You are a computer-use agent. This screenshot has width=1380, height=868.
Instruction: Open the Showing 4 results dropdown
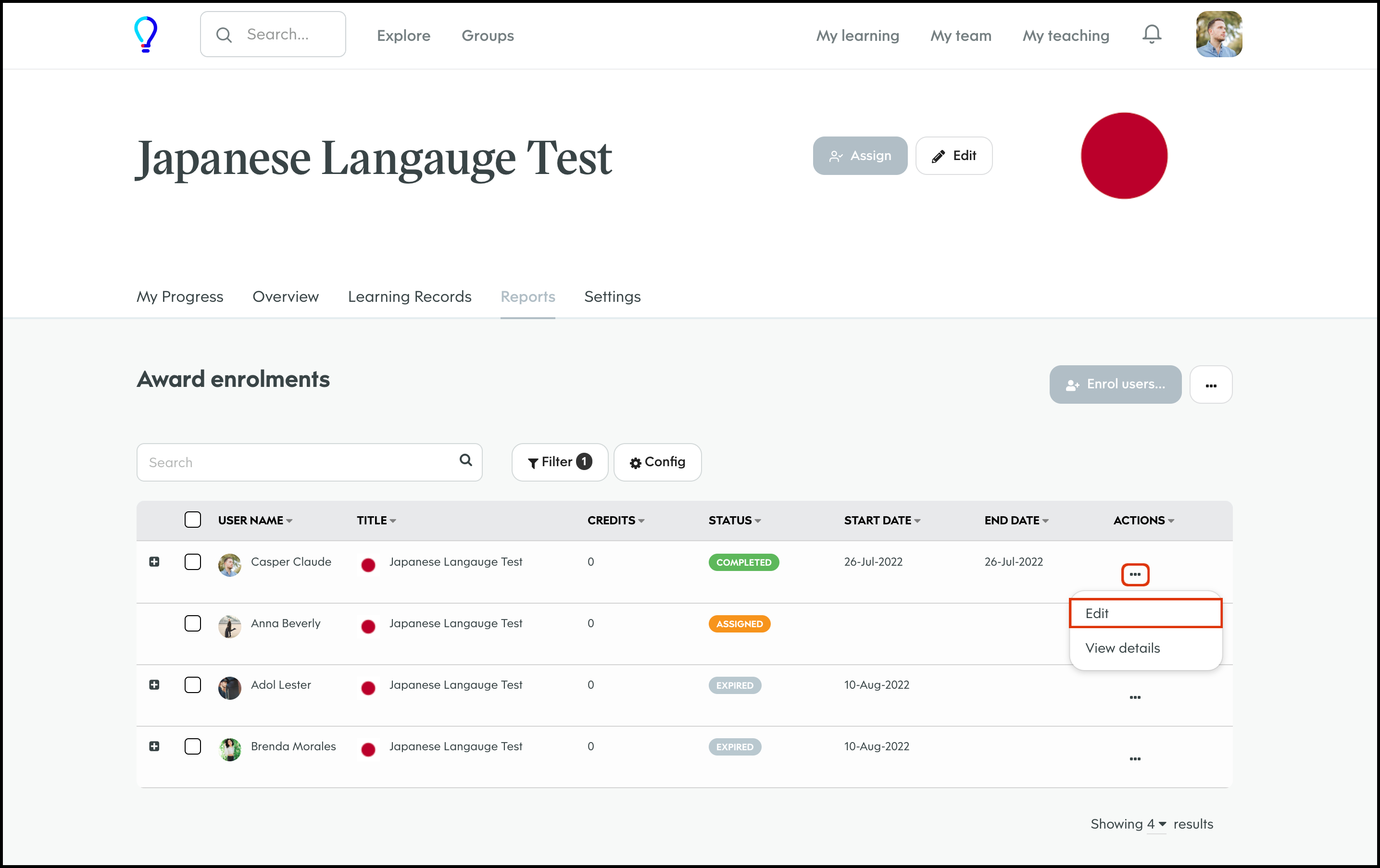pos(1155,824)
